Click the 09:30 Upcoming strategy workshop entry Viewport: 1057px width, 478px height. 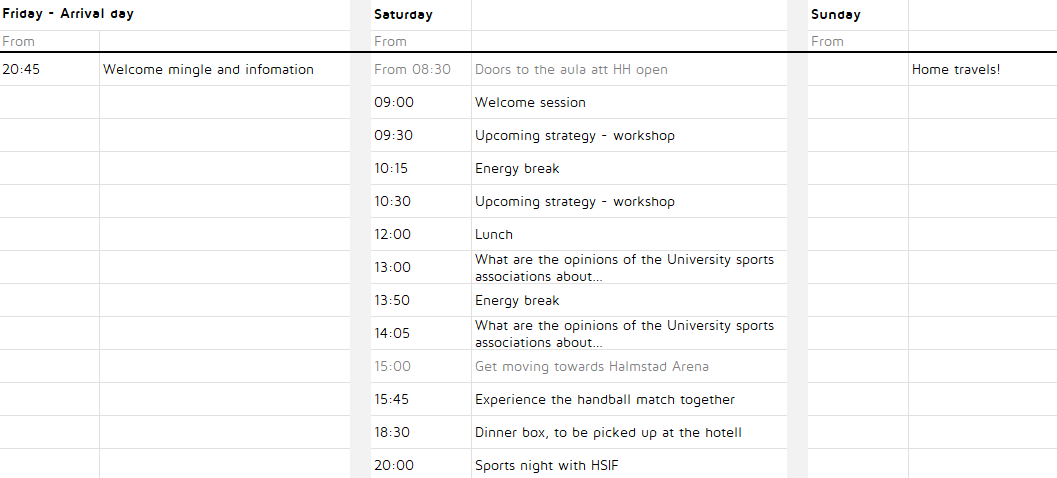pyautogui.click(x=574, y=136)
